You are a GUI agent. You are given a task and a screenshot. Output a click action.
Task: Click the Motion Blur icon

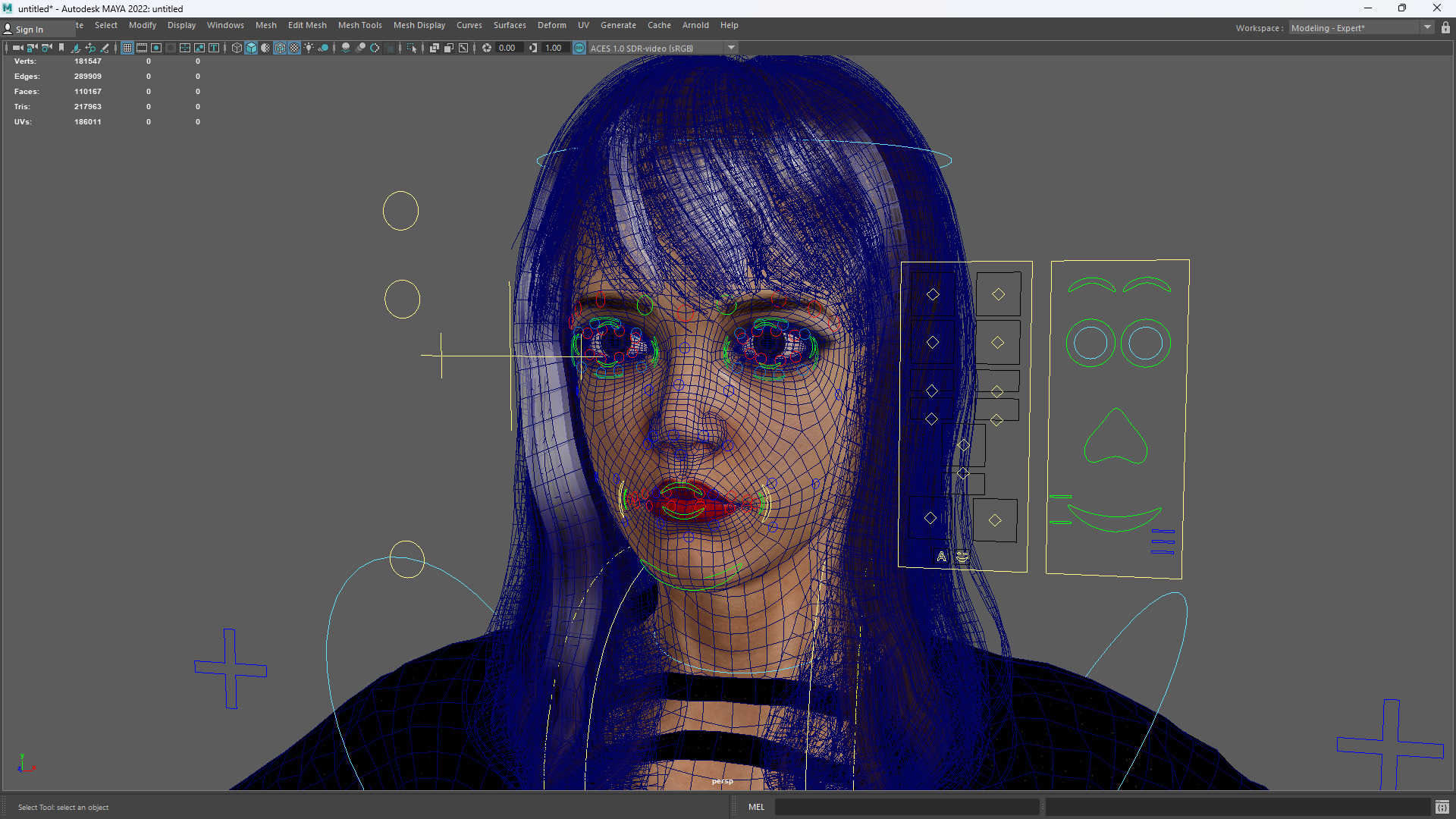pos(360,48)
